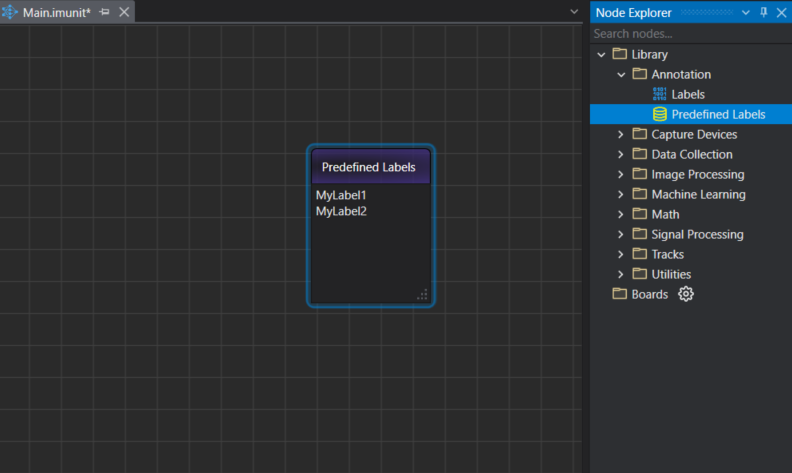Open Boards settings gear icon

point(686,294)
